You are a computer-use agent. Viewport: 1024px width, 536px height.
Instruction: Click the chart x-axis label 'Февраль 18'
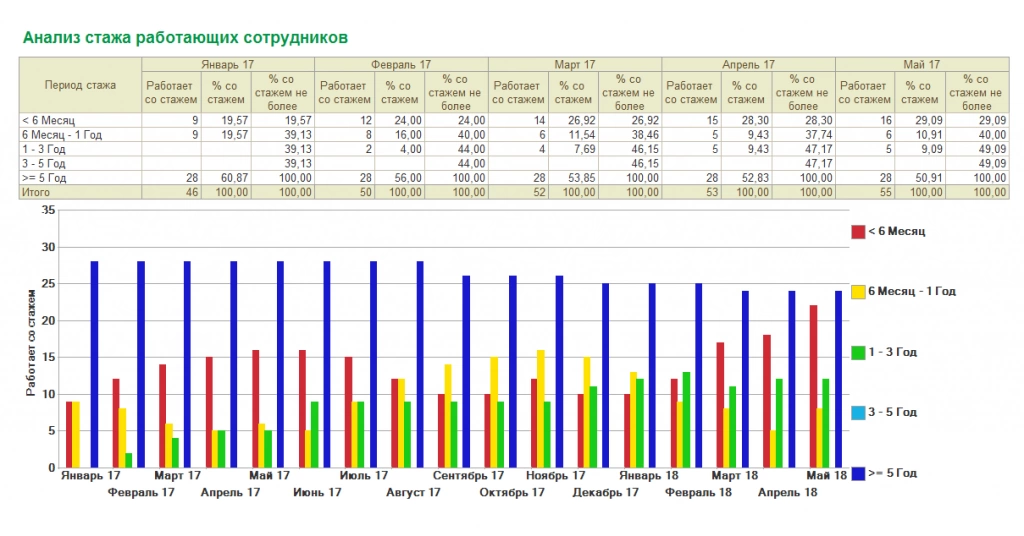(x=698, y=492)
